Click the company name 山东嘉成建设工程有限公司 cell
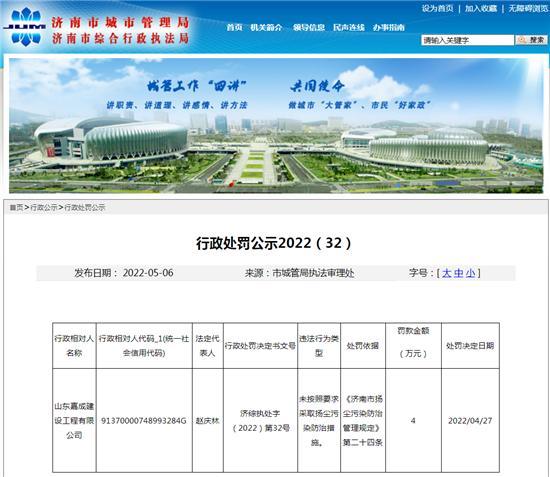The width and height of the screenshot is (550, 477). [74, 421]
